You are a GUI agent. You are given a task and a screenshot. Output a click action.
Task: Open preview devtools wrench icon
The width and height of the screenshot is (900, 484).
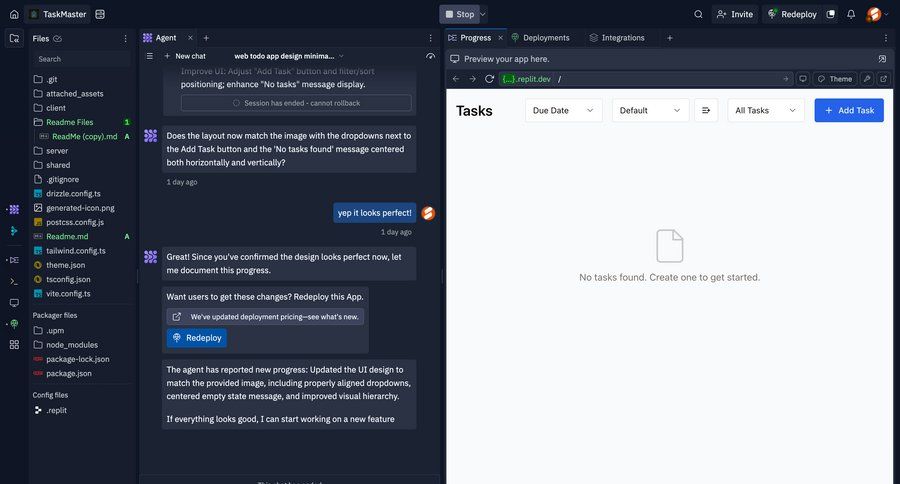[x=867, y=79]
